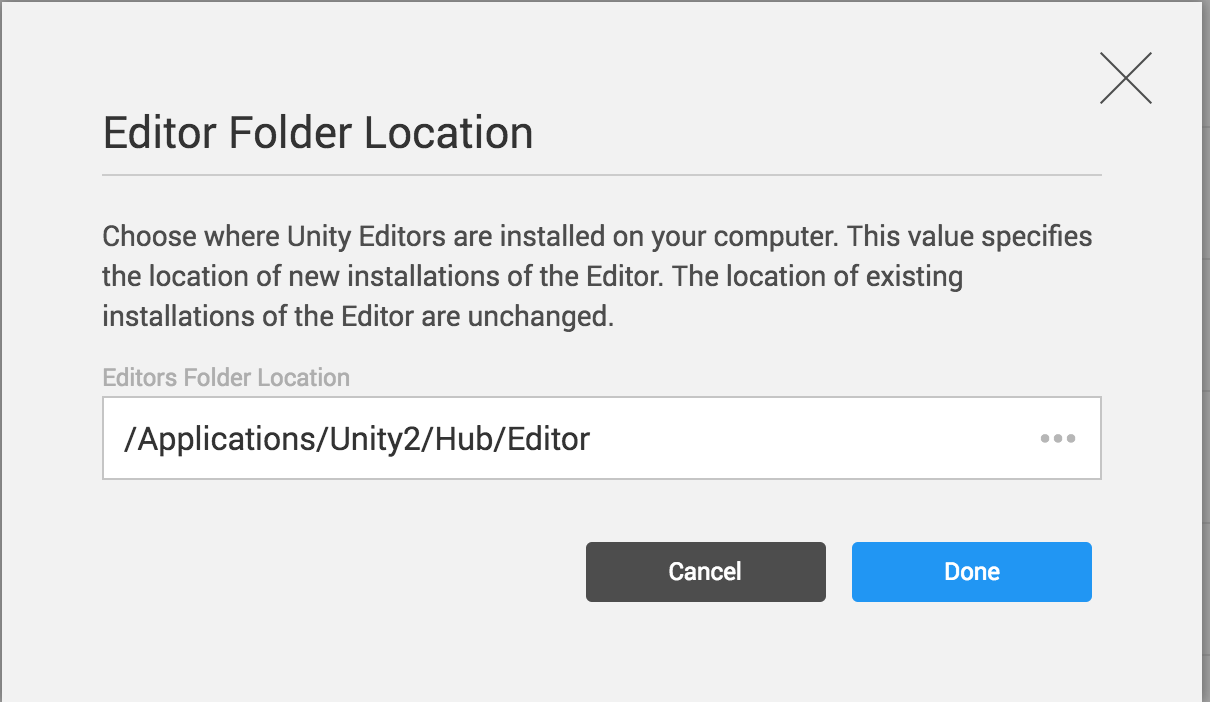This screenshot has height=702, width=1210.
Task: Click the dialog close cross at top right
Action: (x=1126, y=77)
